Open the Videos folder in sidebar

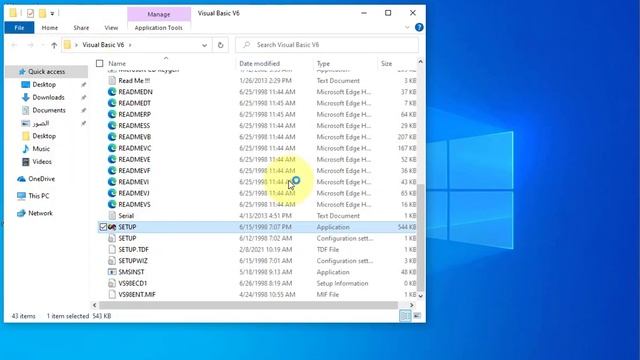tap(42, 162)
